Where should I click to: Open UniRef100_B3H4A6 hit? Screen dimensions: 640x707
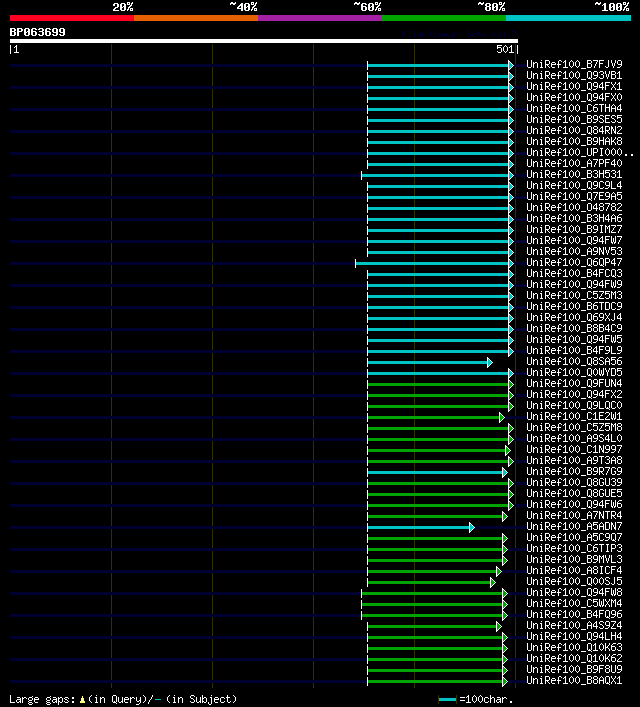point(574,219)
